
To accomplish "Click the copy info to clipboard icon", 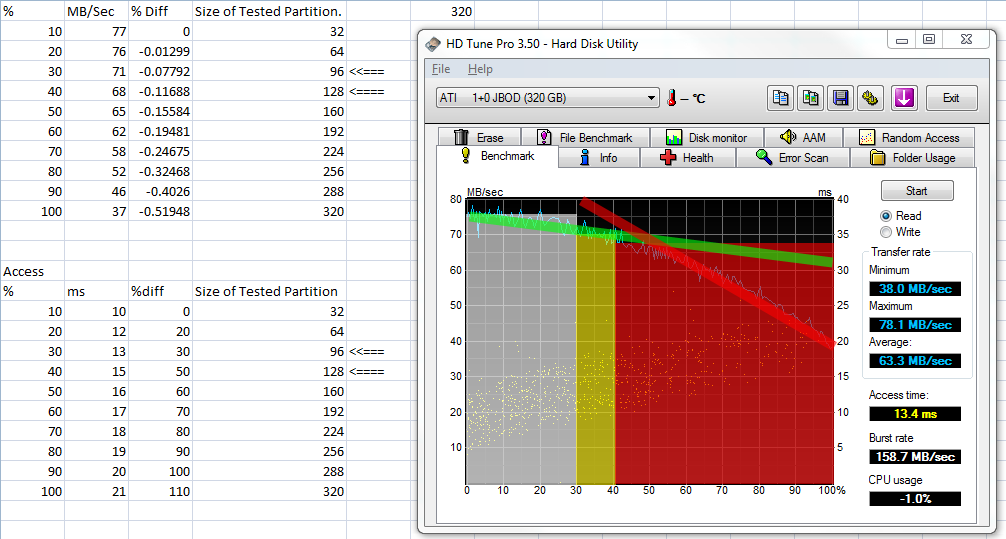I will click(x=780, y=98).
